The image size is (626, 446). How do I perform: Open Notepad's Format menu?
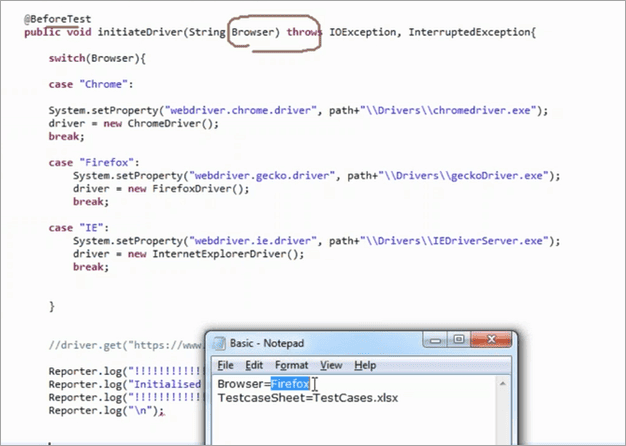[291, 365]
